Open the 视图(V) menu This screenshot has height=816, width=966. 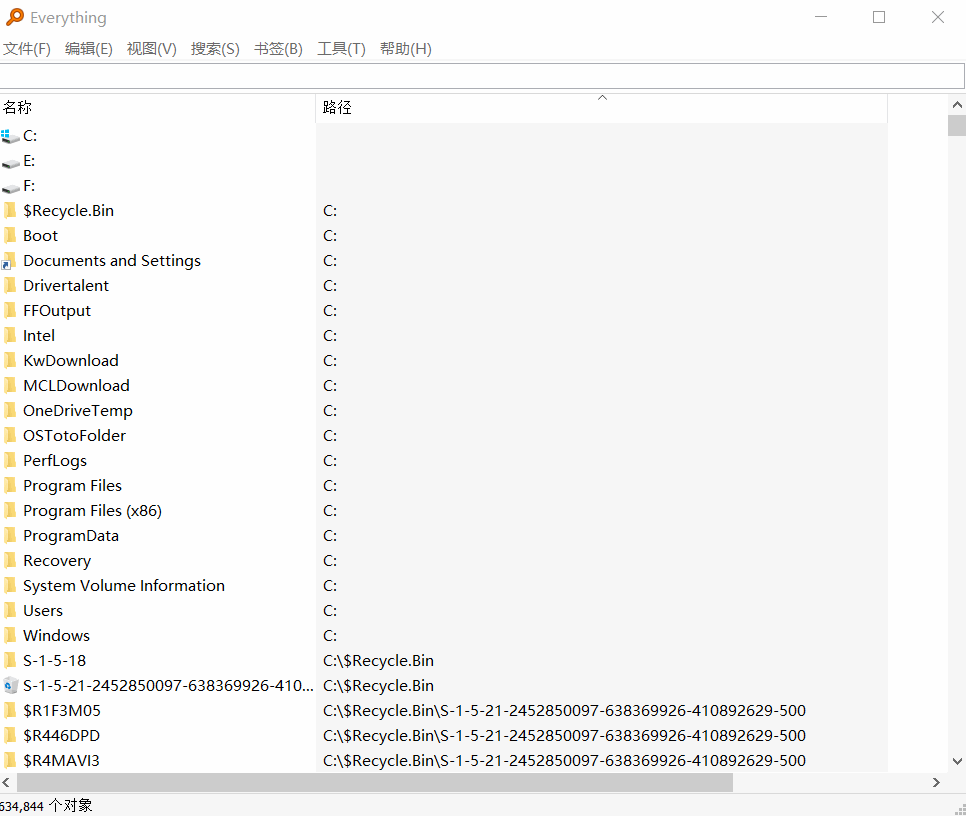click(x=152, y=49)
